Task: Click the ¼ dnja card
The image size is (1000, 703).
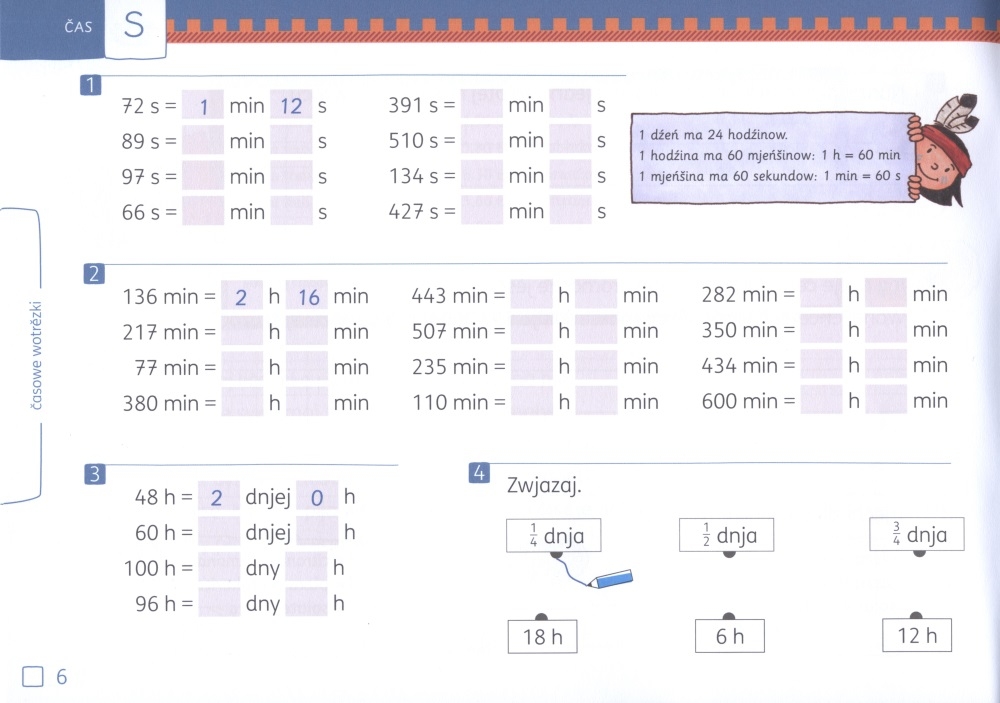Action: pos(559,536)
